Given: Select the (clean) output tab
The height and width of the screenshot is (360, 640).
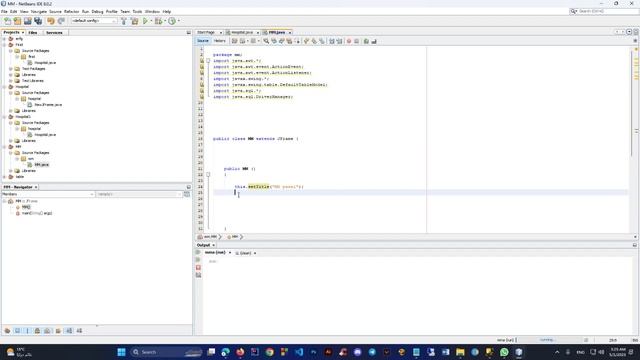Looking at the screenshot, I should (245, 253).
